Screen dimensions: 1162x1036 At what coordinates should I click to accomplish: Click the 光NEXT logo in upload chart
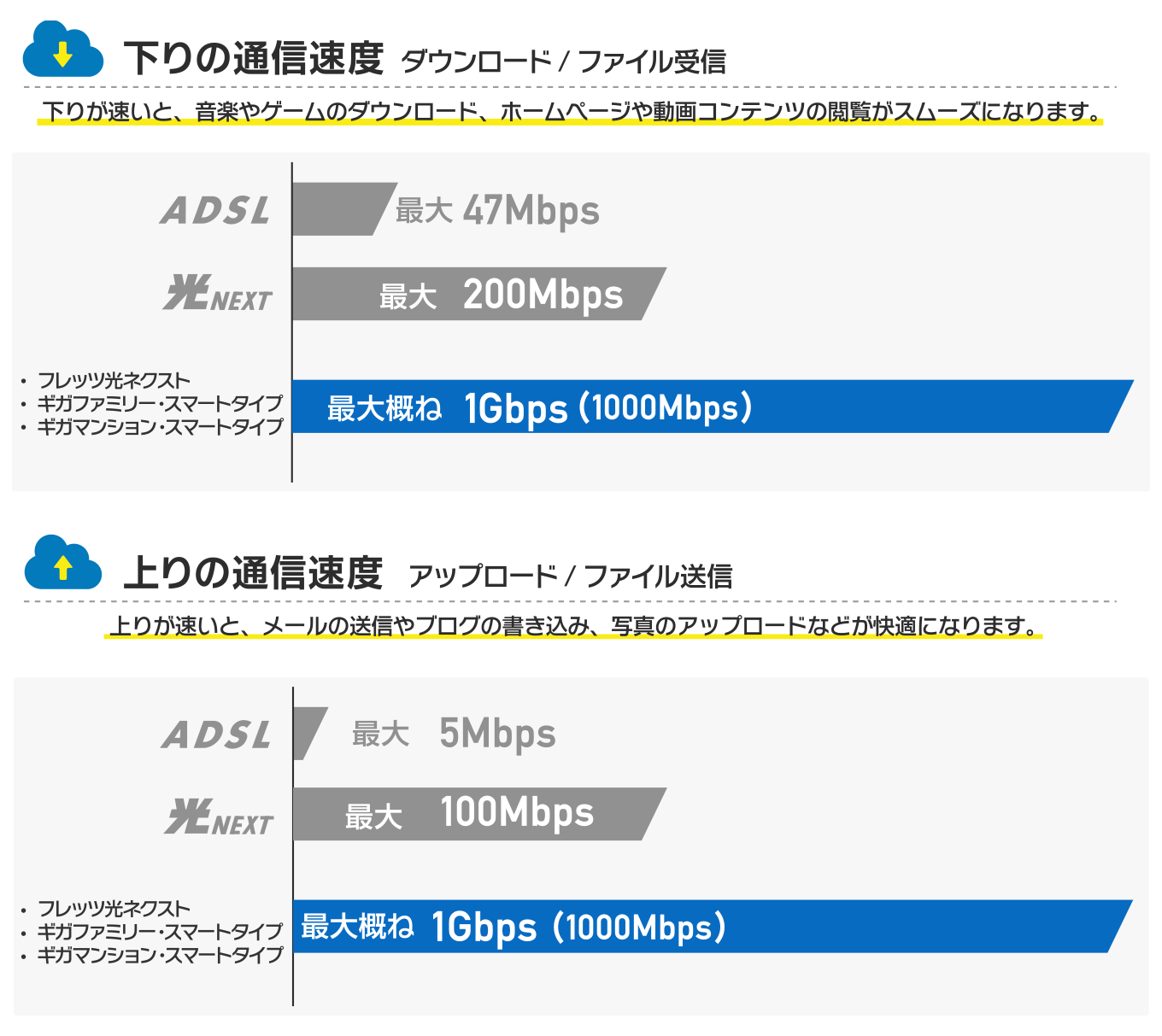(219, 817)
